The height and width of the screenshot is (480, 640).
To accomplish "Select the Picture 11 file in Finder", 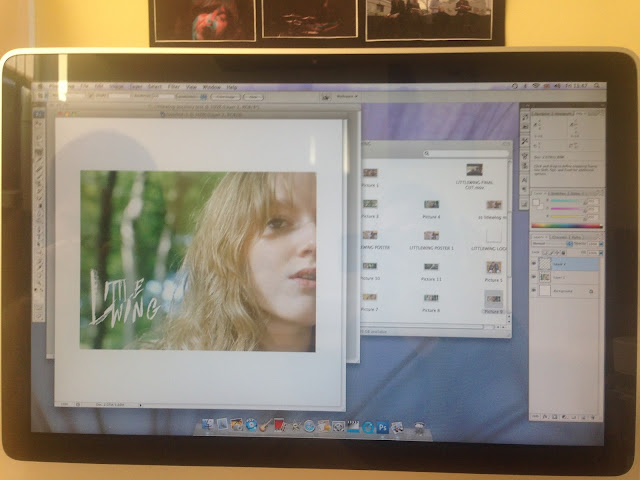I will (x=431, y=272).
